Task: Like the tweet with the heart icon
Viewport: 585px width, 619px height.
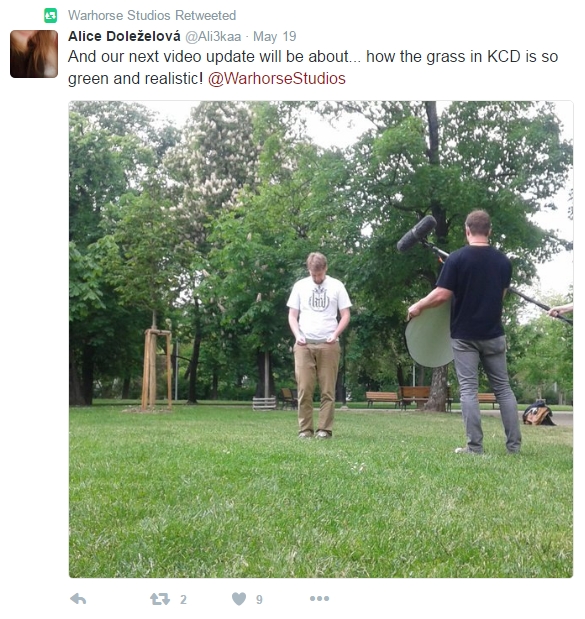Action: pos(239,599)
